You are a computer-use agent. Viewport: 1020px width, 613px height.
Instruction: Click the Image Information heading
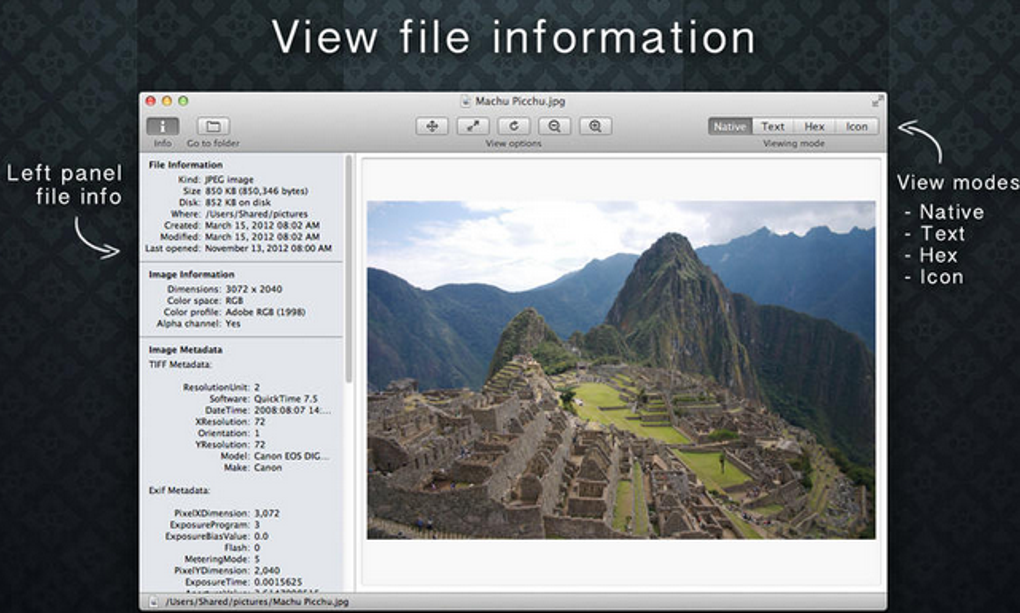(191, 275)
